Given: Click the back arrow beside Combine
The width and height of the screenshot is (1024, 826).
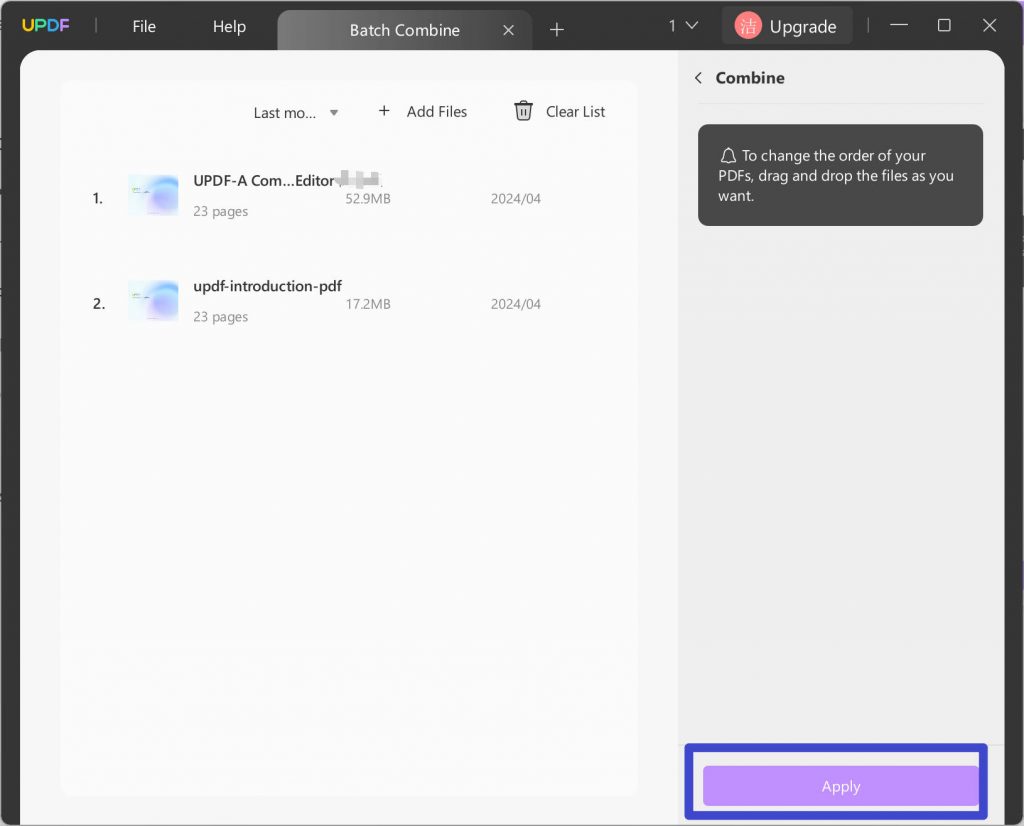Looking at the screenshot, I should point(698,77).
